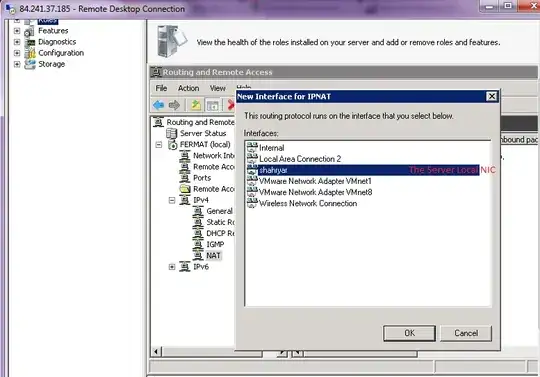The width and height of the screenshot is (540, 377).
Task: Click the IGMP node icon
Action: (x=198, y=244)
